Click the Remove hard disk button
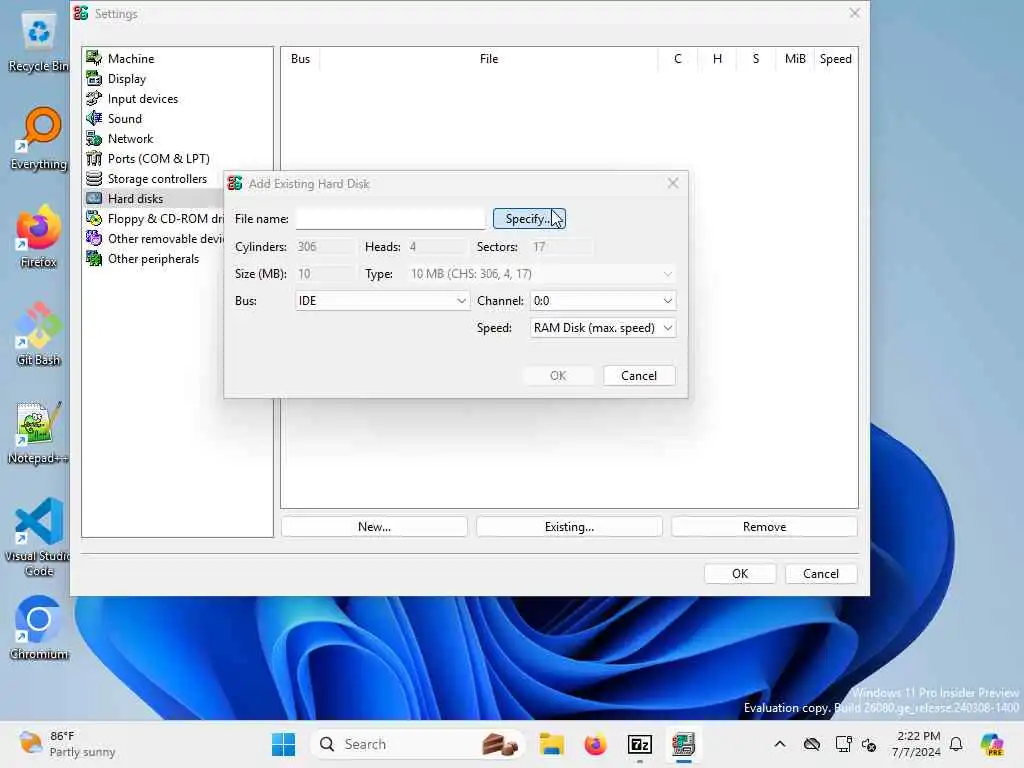 (x=764, y=527)
